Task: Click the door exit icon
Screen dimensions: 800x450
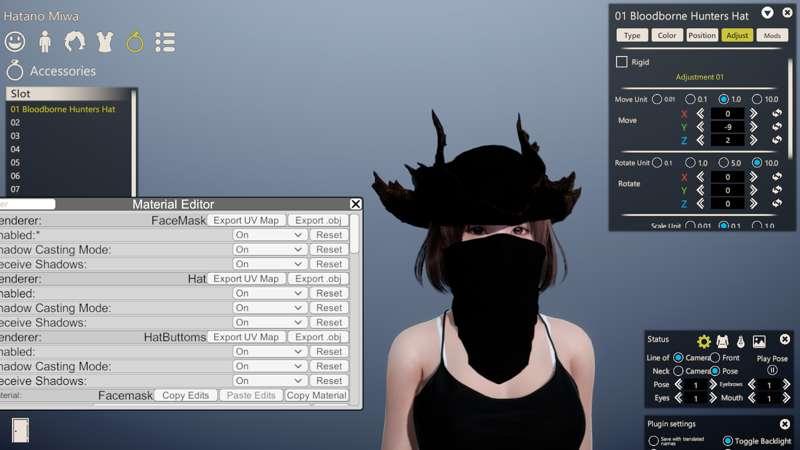Action: (20, 431)
